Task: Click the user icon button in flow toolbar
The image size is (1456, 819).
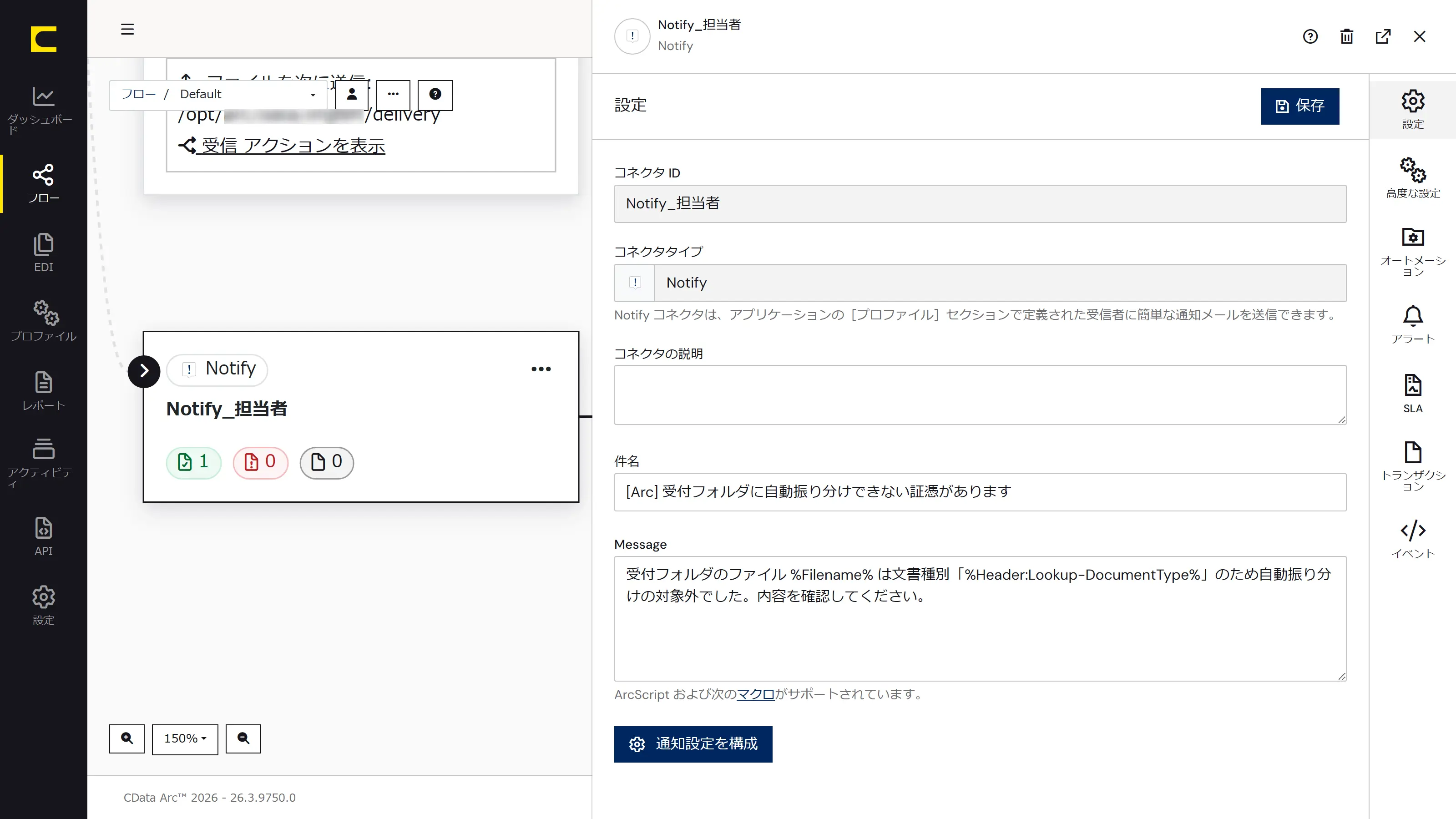Action: point(352,94)
